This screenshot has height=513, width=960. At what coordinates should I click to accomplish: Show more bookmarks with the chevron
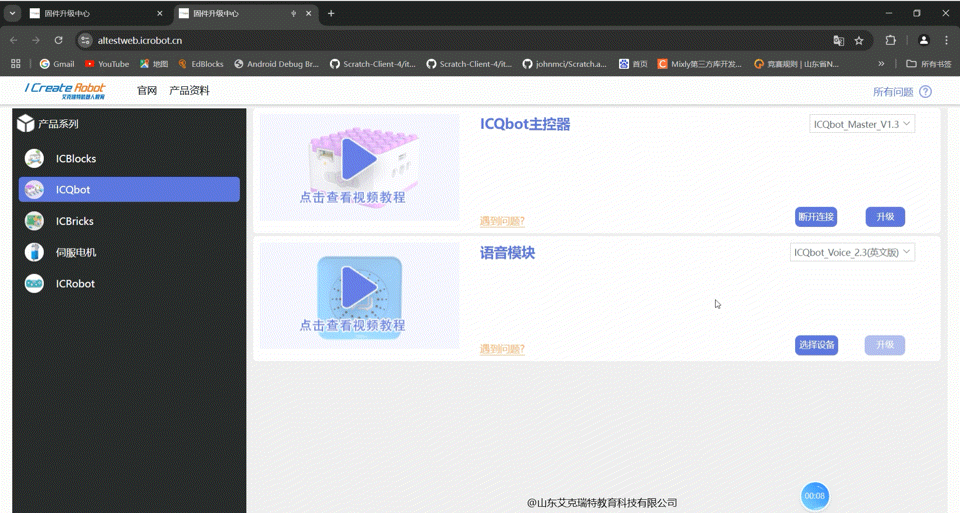(x=881, y=64)
